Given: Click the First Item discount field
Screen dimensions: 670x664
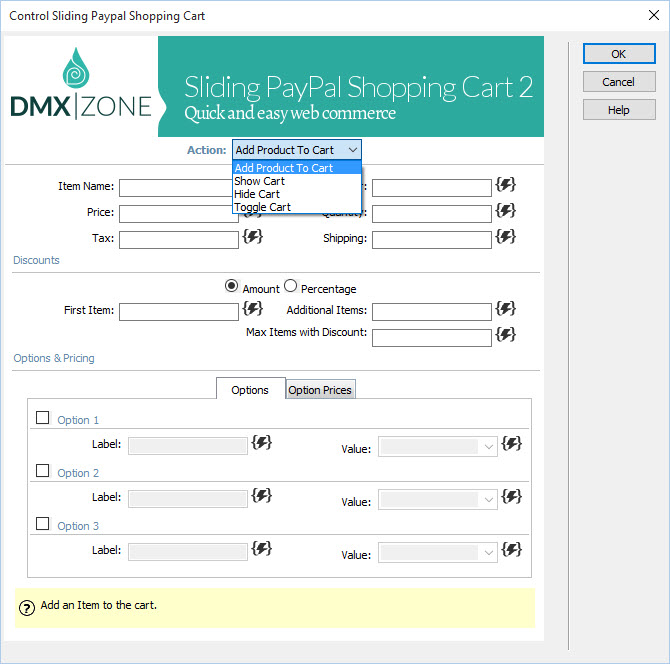Looking at the screenshot, I should (179, 312).
